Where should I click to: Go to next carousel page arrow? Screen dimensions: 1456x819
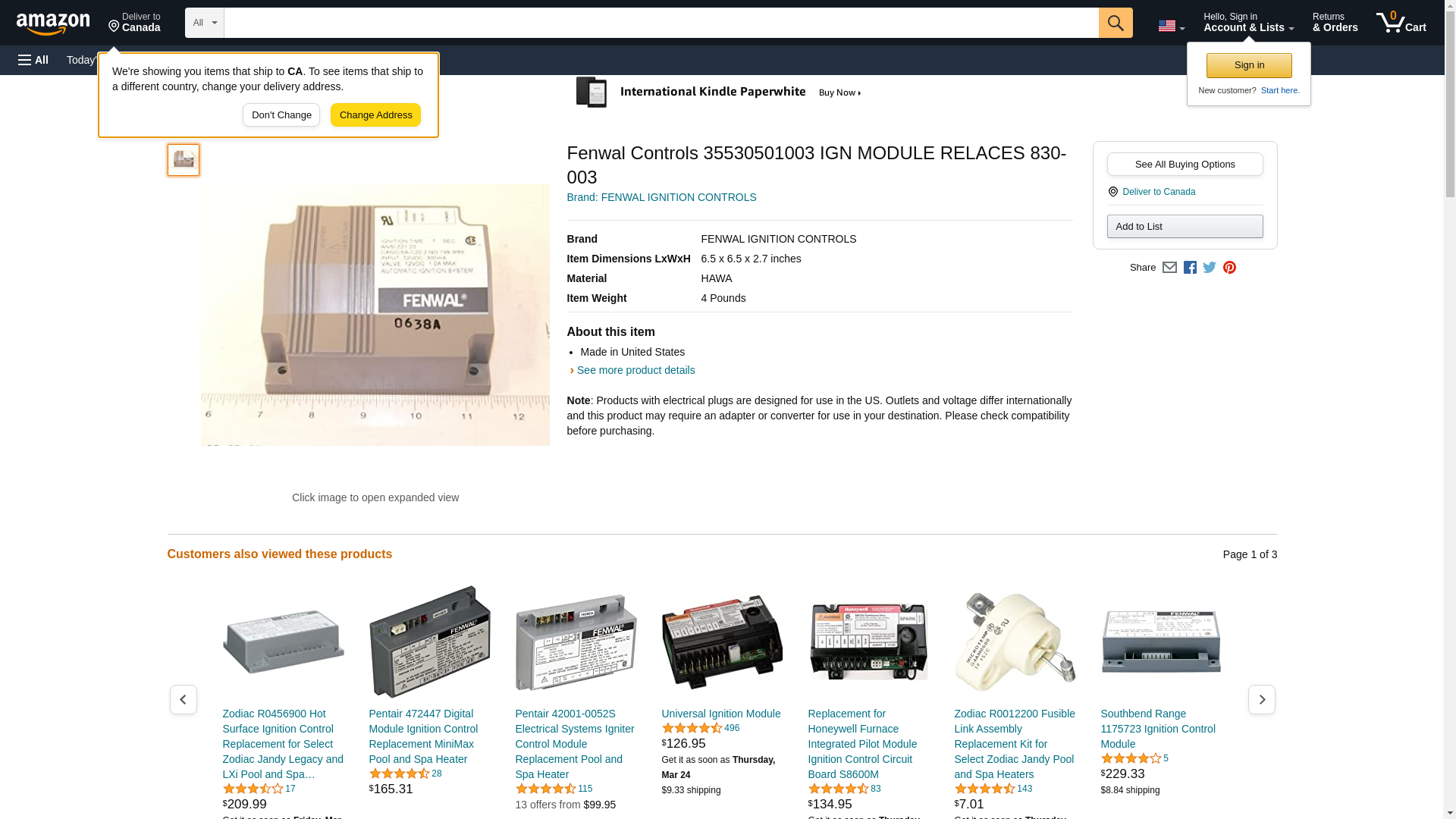1261,699
